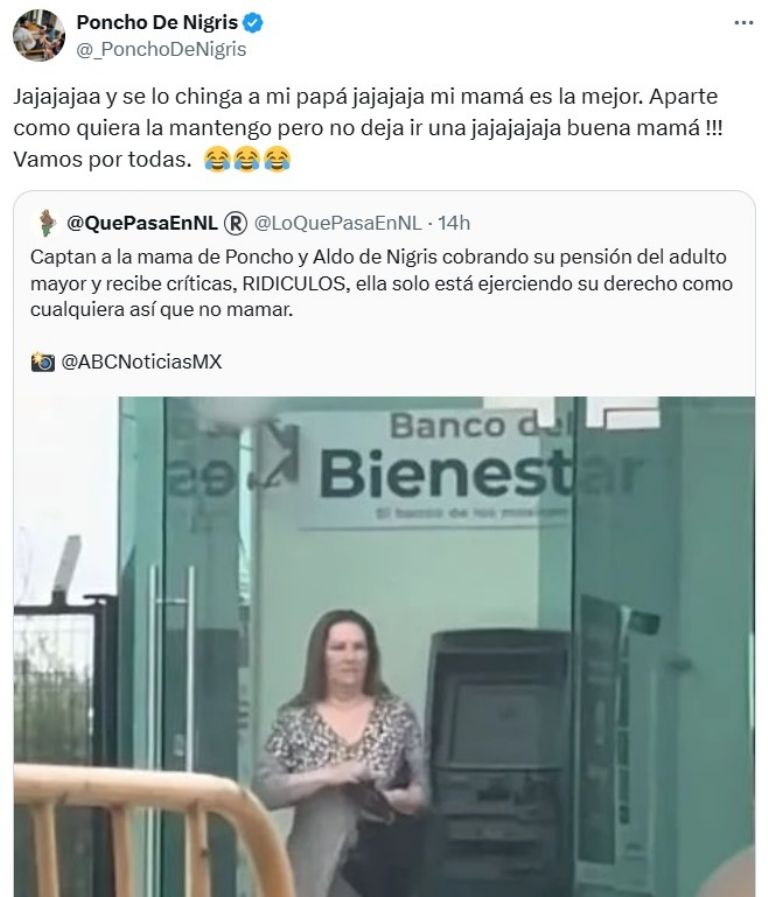Image resolution: width=768 pixels, height=897 pixels.
Task: Open the @_PonchoDeNigris handle
Action: click(162, 49)
